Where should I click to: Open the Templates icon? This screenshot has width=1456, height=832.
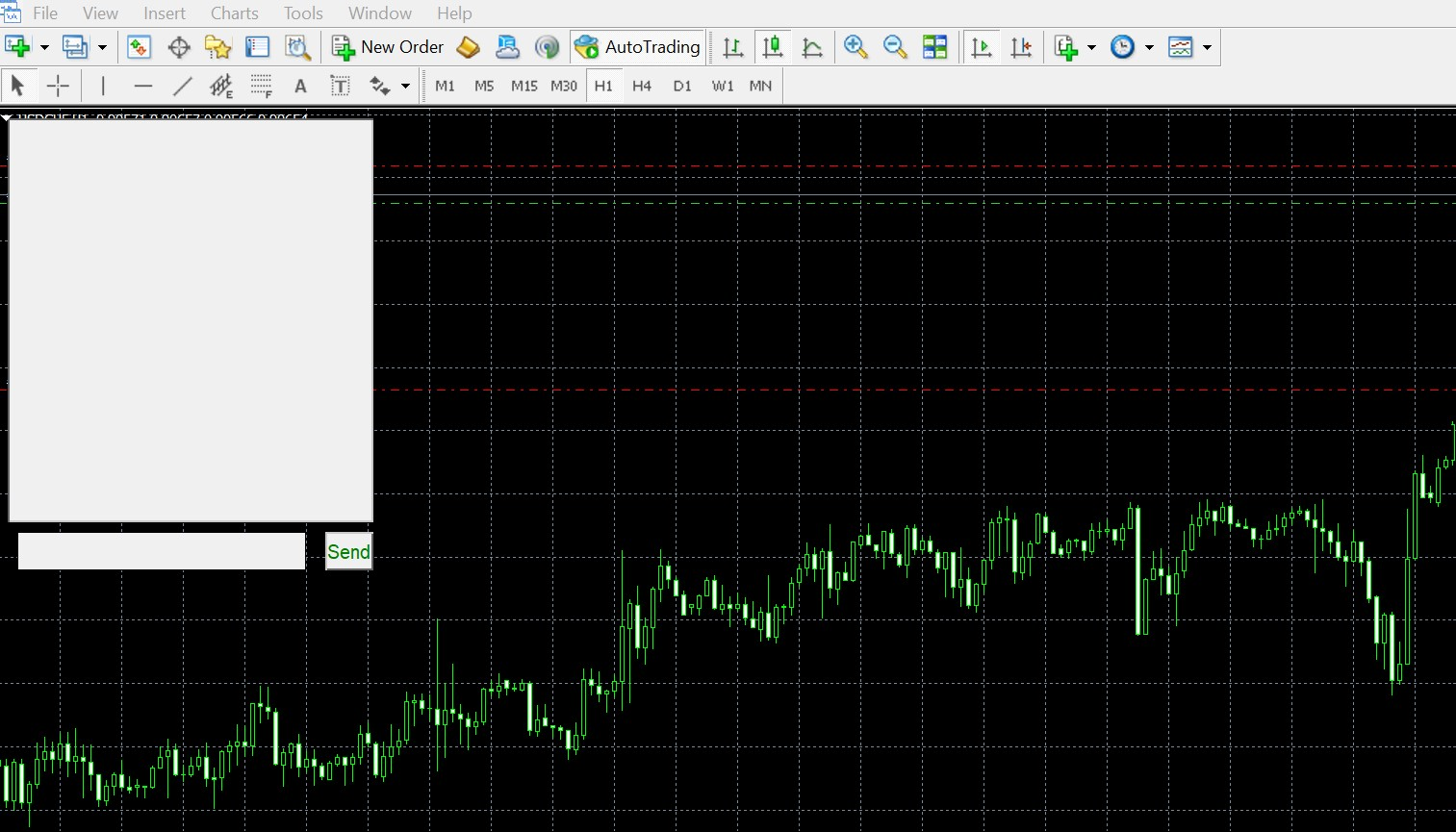[1181, 47]
